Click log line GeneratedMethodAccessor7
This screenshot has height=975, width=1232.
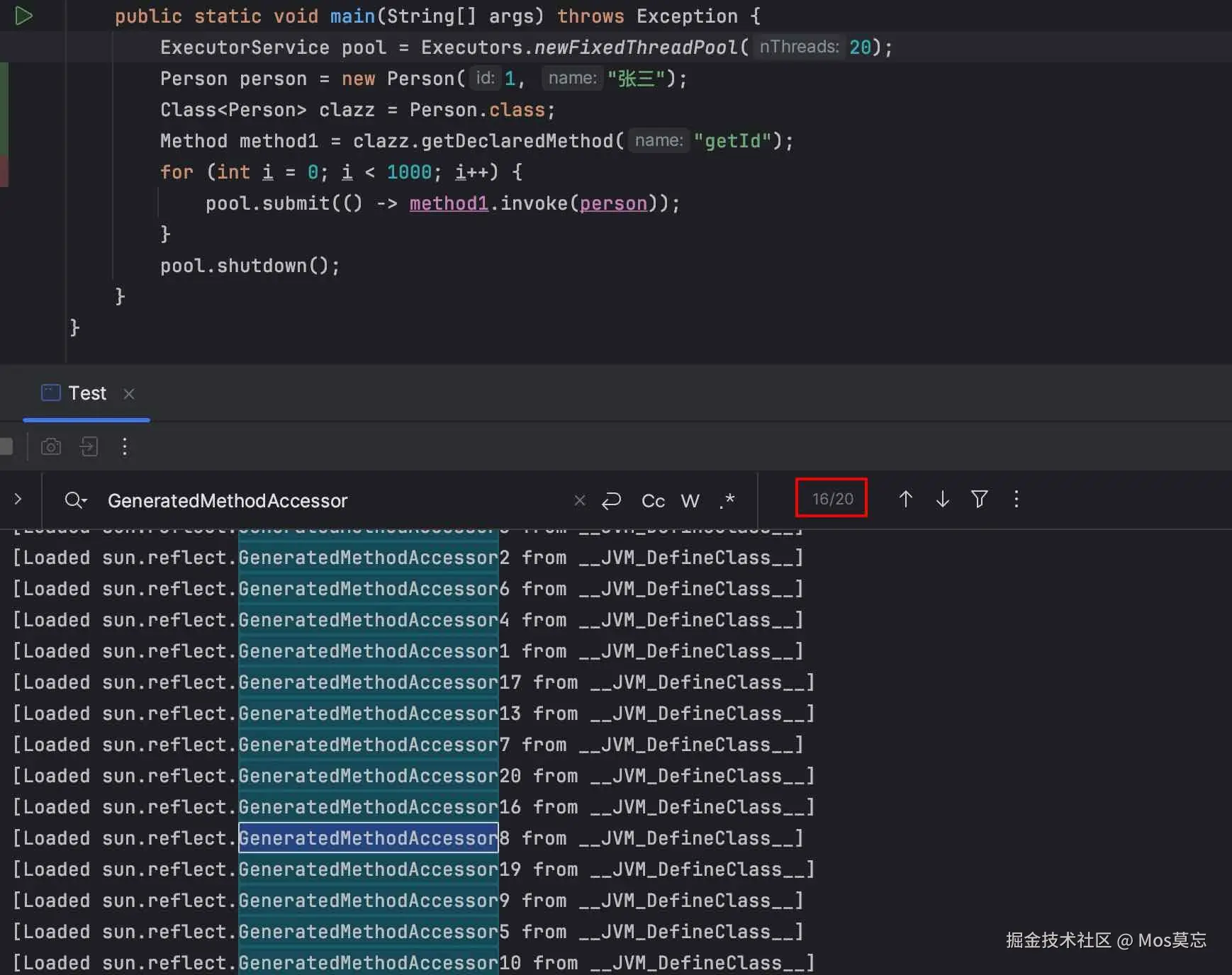pyautogui.click(x=408, y=745)
